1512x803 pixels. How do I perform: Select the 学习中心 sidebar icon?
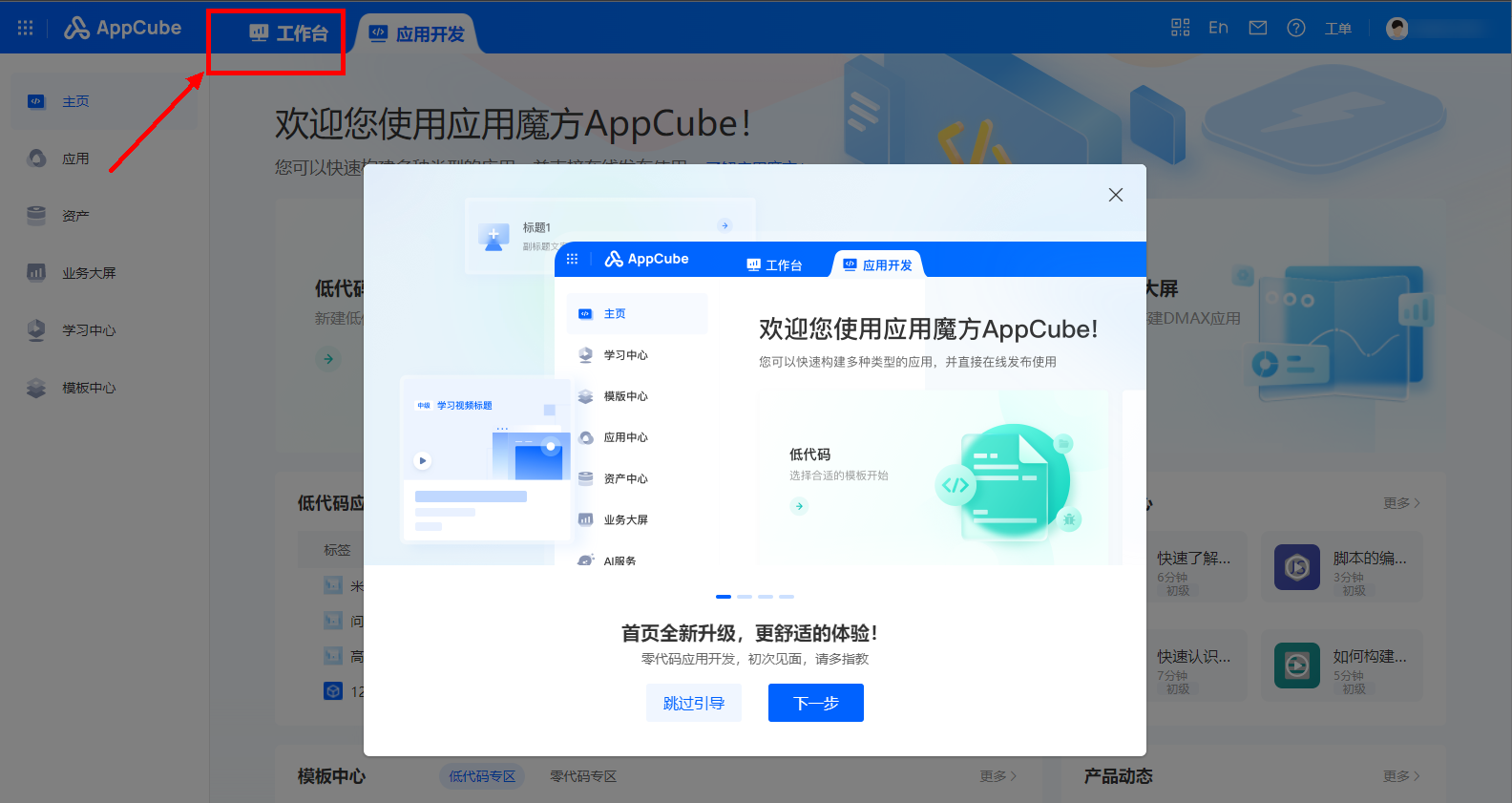pyautogui.click(x=36, y=330)
